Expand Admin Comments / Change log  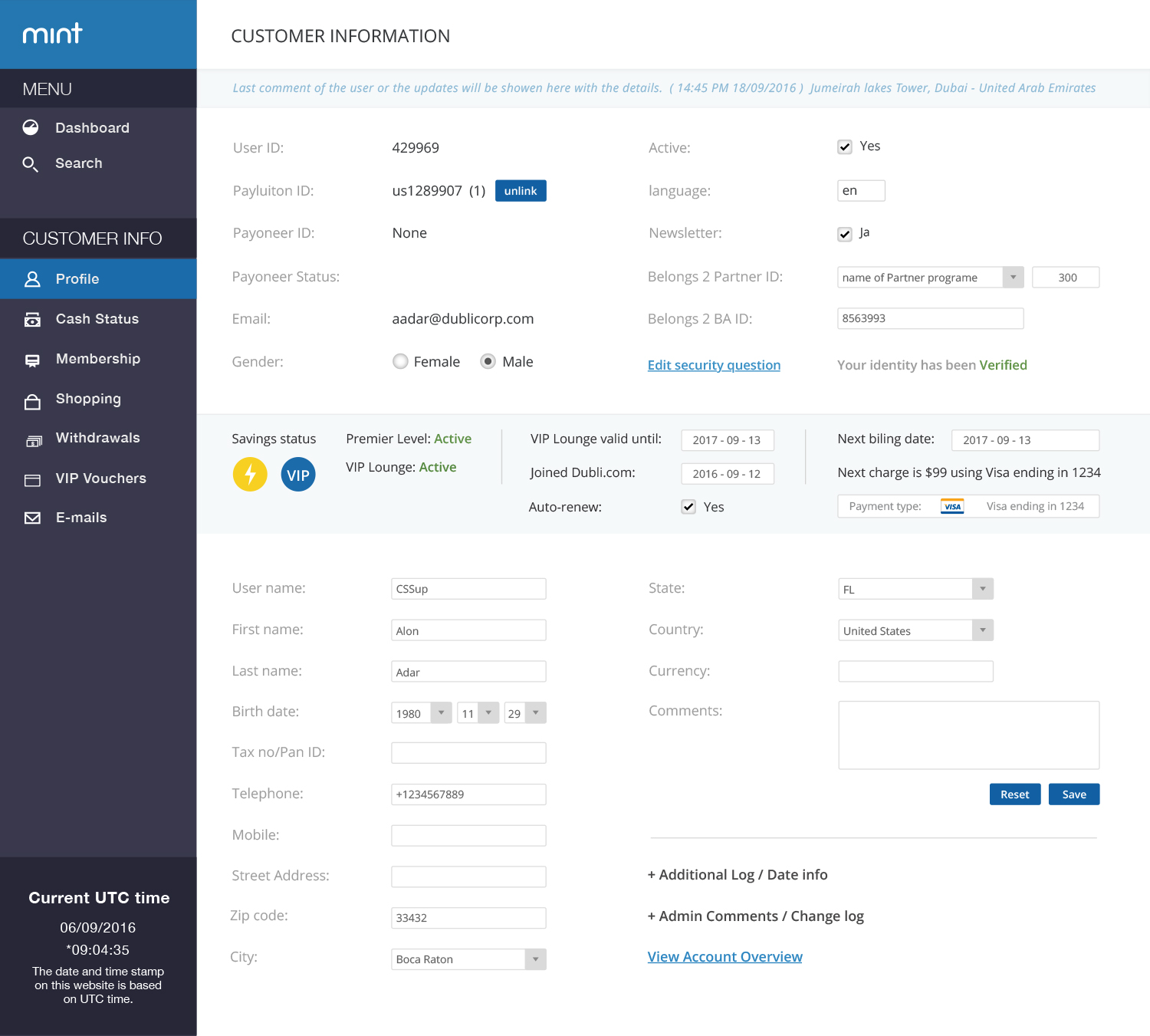pyautogui.click(x=756, y=916)
